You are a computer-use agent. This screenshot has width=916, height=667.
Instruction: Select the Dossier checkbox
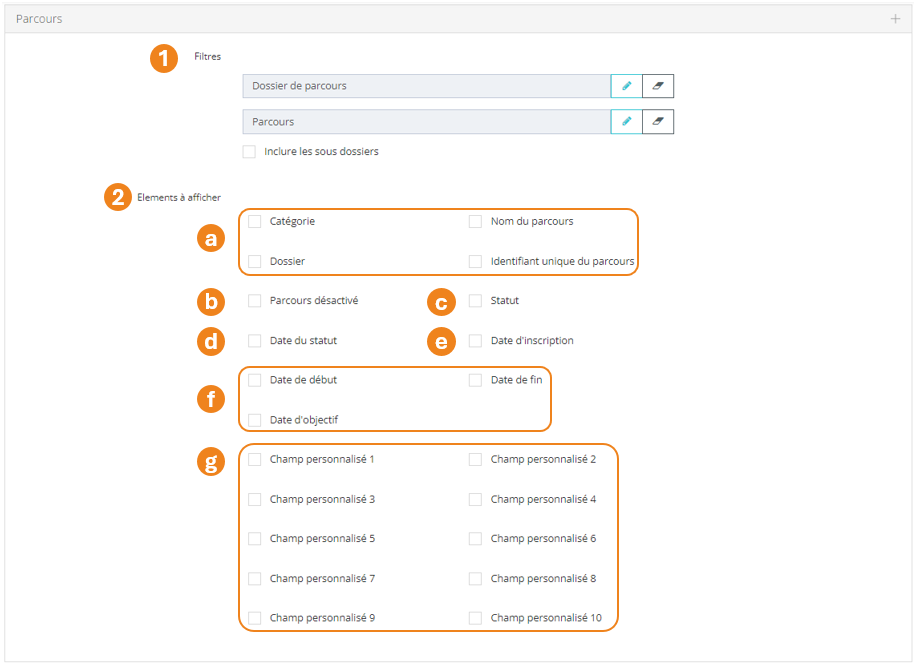(x=255, y=261)
